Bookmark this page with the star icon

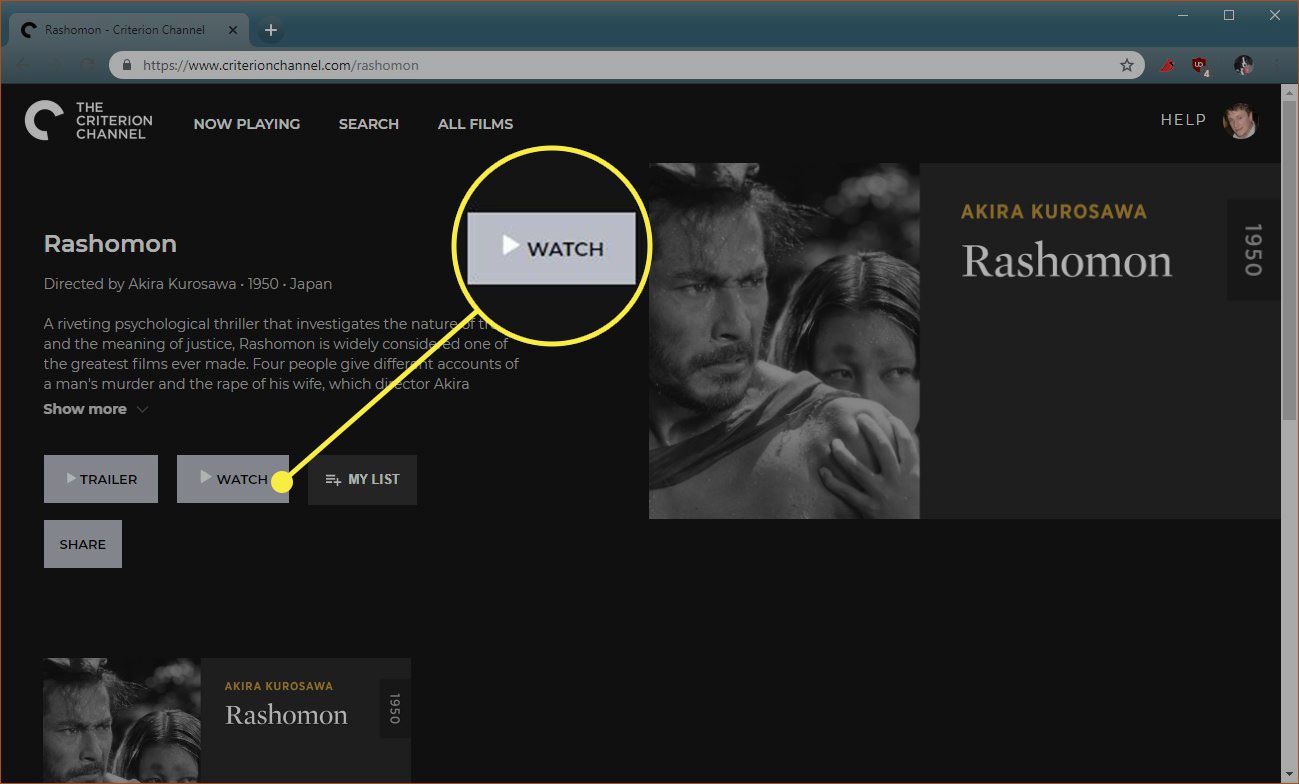coord(1127,65)
